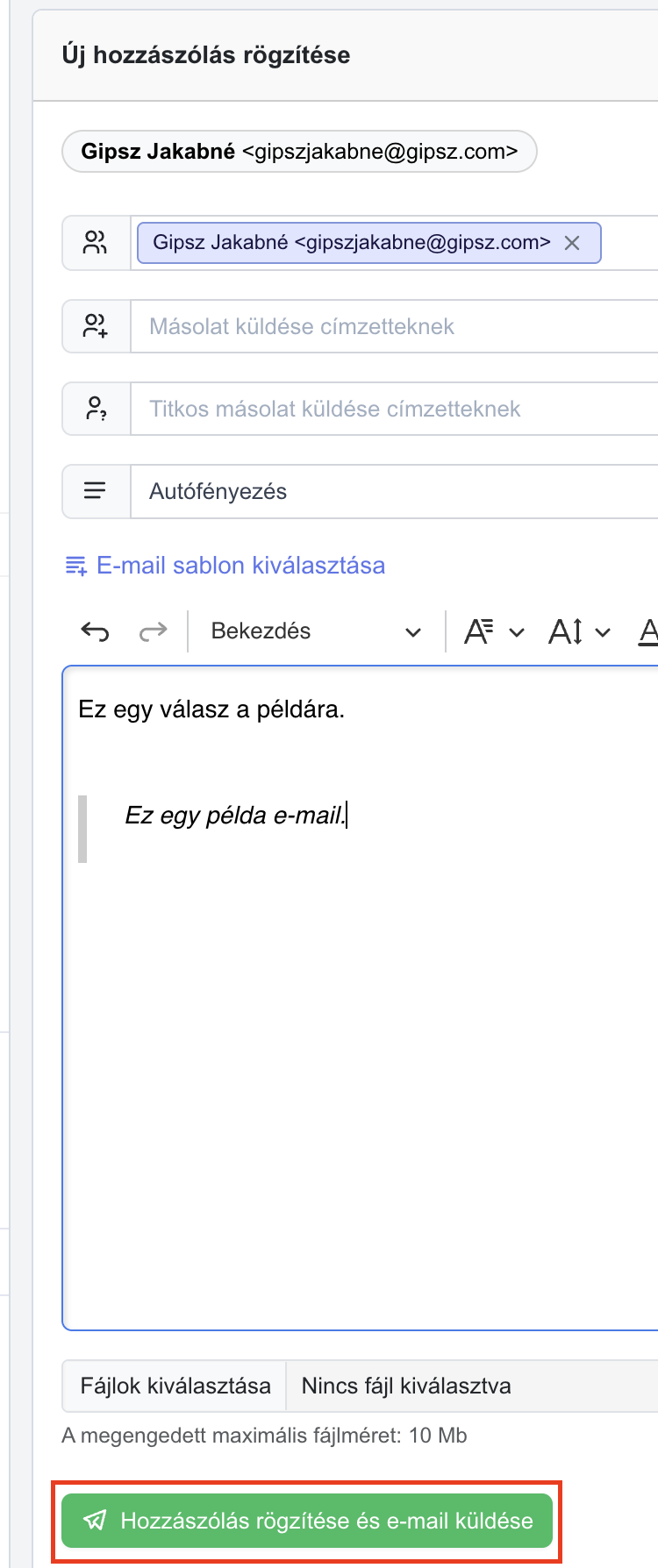Click the add CC recipient icon
The height and width of the screenshot is (1568, 658).
coord(95,326)
